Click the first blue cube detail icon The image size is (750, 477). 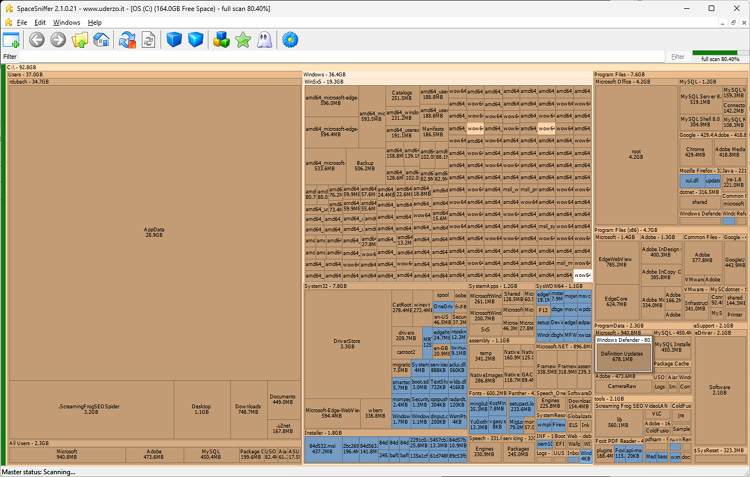174,40
